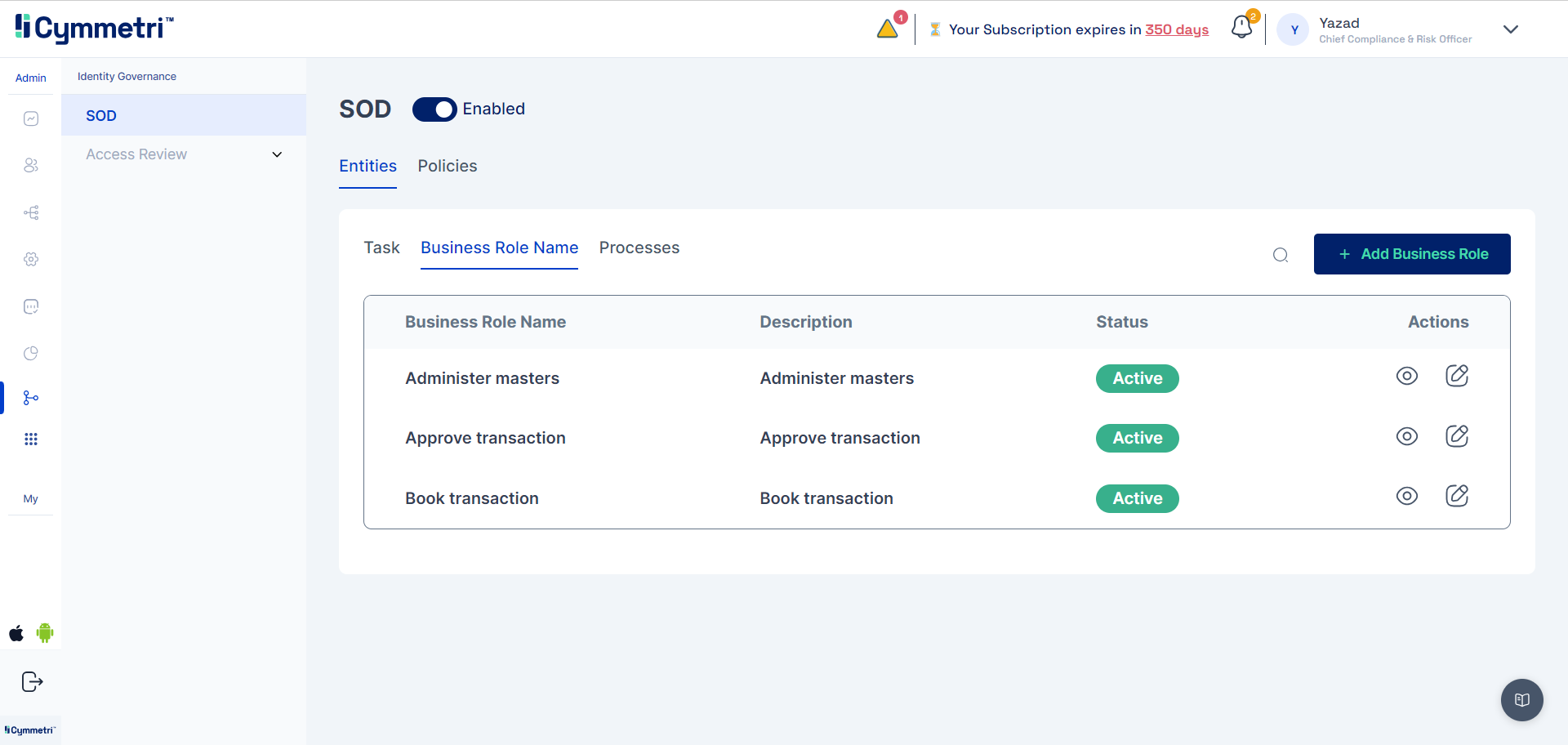This screenshot has height=745, width=1568.
Task: Click the warning alert triangle icon
Action: (888, 29)
